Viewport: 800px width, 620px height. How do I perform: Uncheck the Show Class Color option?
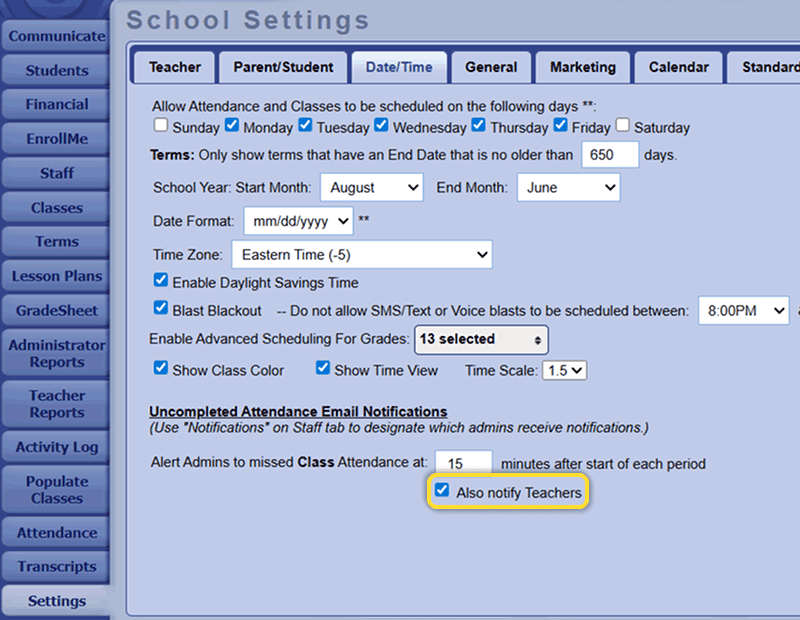pyautogui.click(x=161, y=368)
